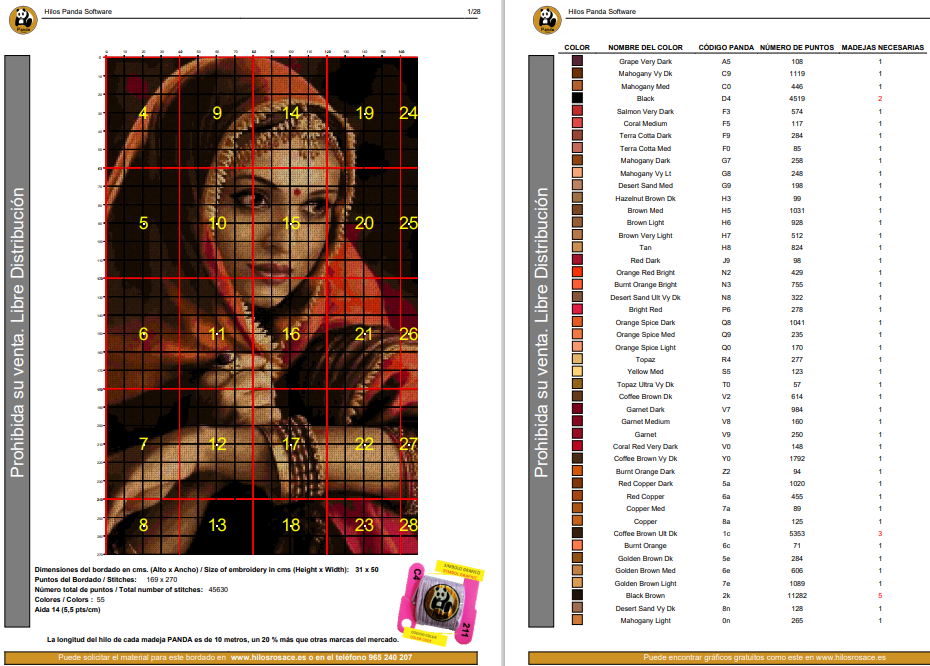
Task: Click the total stitches value 45630
Action: pos(218,589)
